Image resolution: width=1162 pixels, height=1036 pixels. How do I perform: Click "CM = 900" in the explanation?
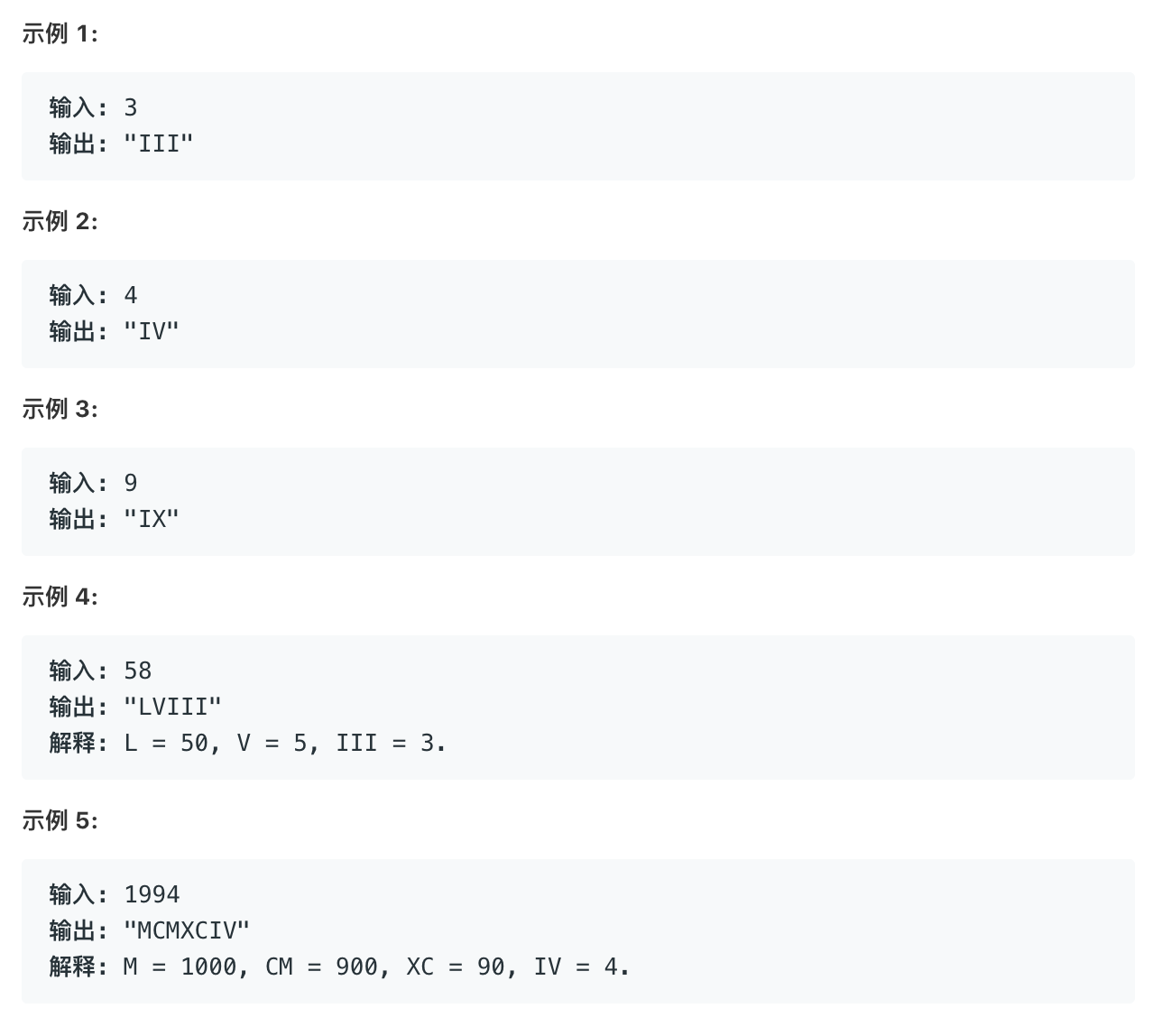pos(322,967)
